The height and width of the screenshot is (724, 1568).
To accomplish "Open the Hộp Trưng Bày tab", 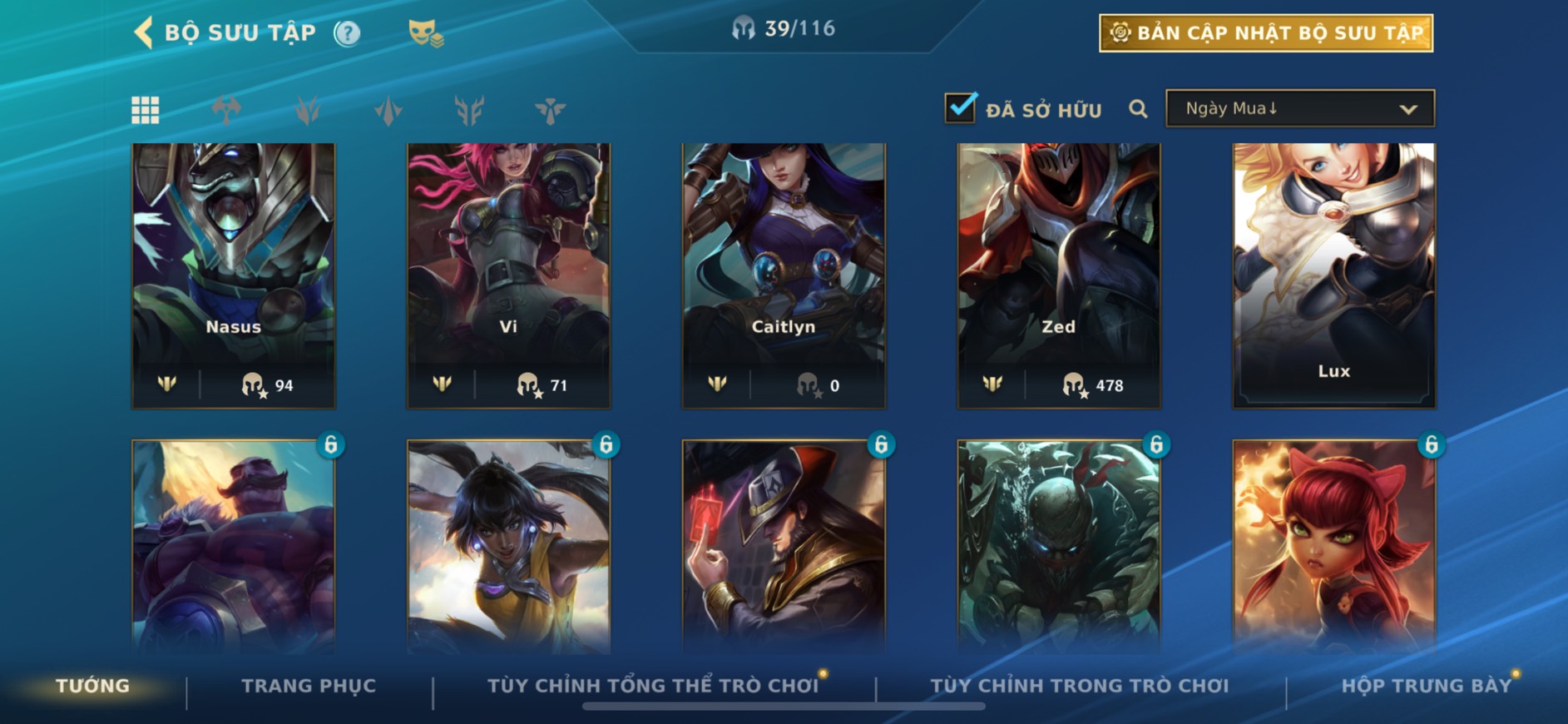I will tap(1426, 686).
